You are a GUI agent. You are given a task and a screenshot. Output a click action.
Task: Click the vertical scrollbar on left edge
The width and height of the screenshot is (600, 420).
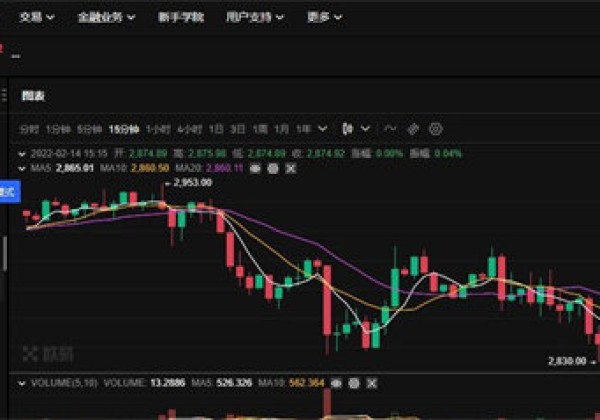[x=5, y=254]
